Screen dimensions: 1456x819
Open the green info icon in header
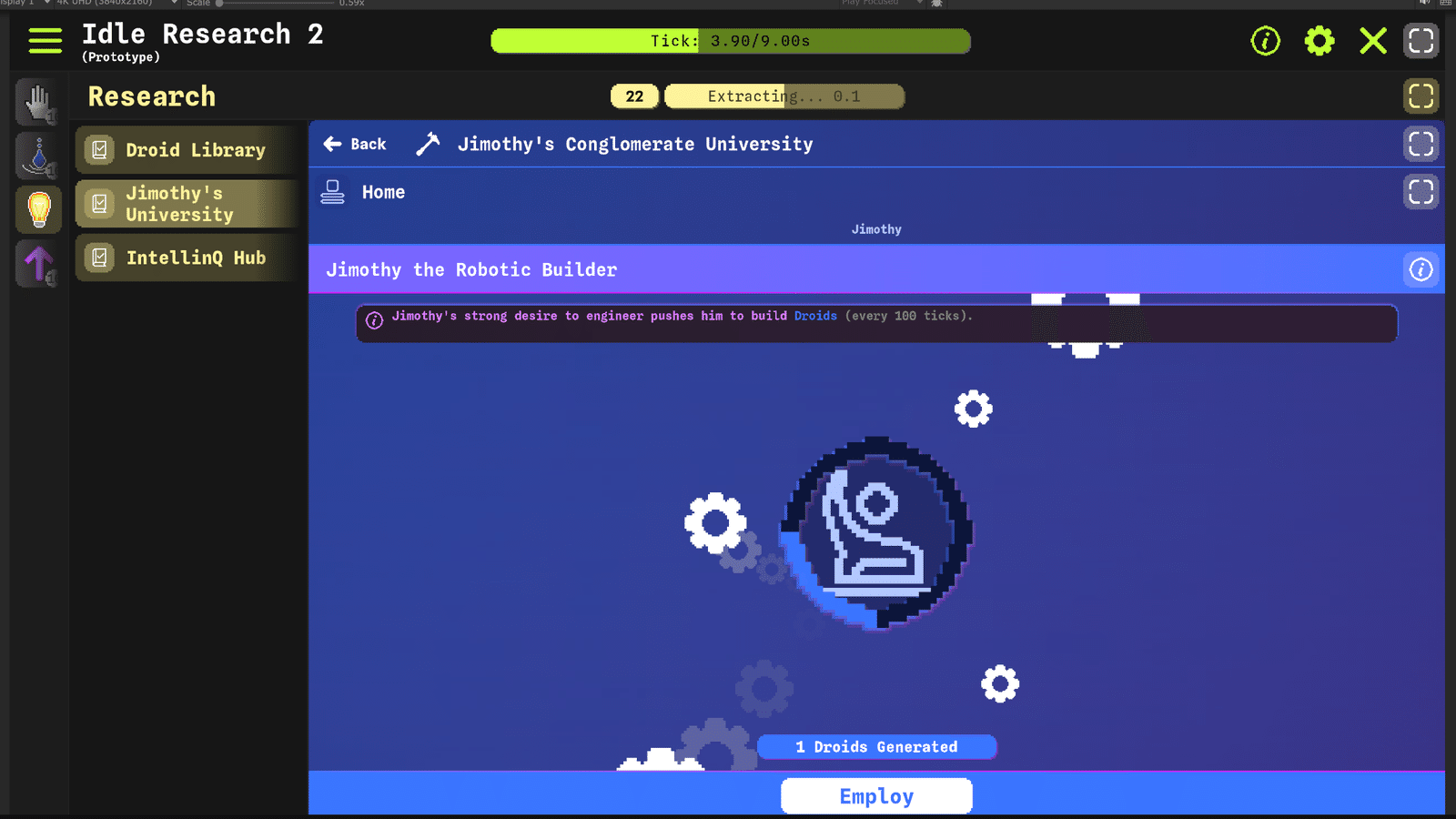pos(1266,41)
